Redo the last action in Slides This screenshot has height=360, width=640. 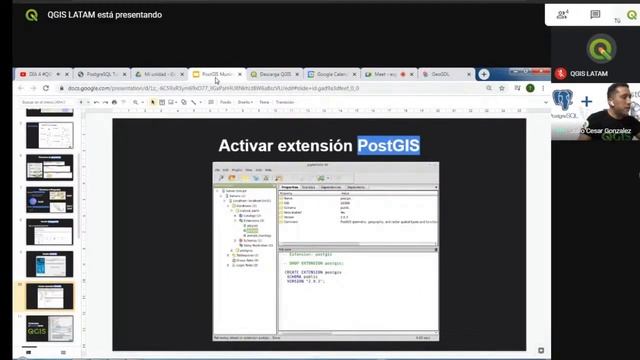pos(105,102)
